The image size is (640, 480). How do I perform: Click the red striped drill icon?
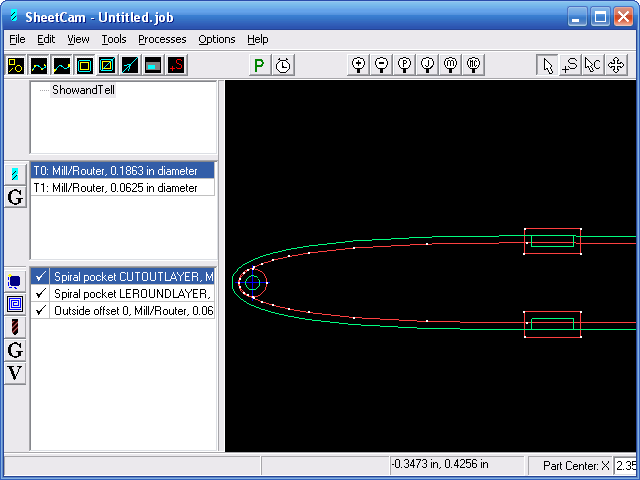coord(15,327)
